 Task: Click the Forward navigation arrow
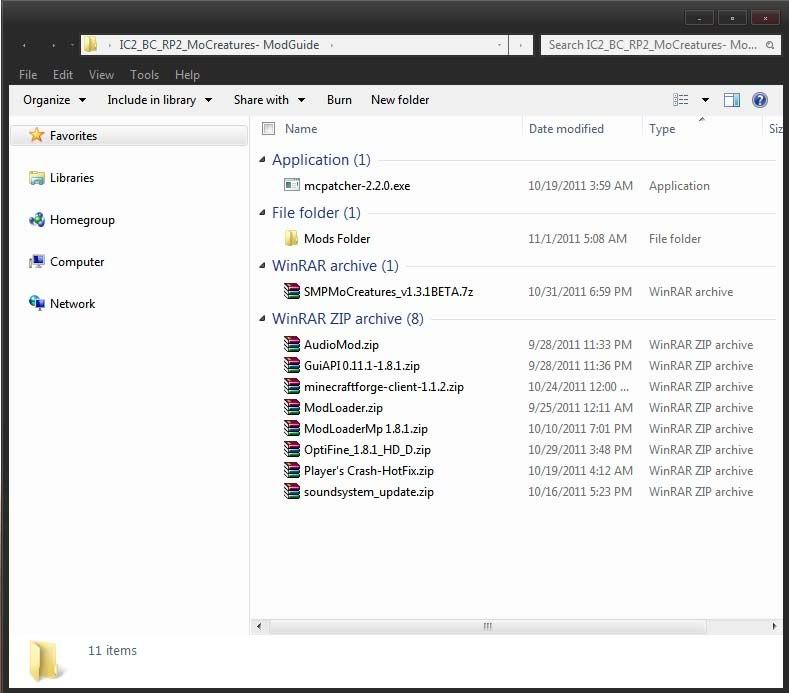(x=53, y=45)
